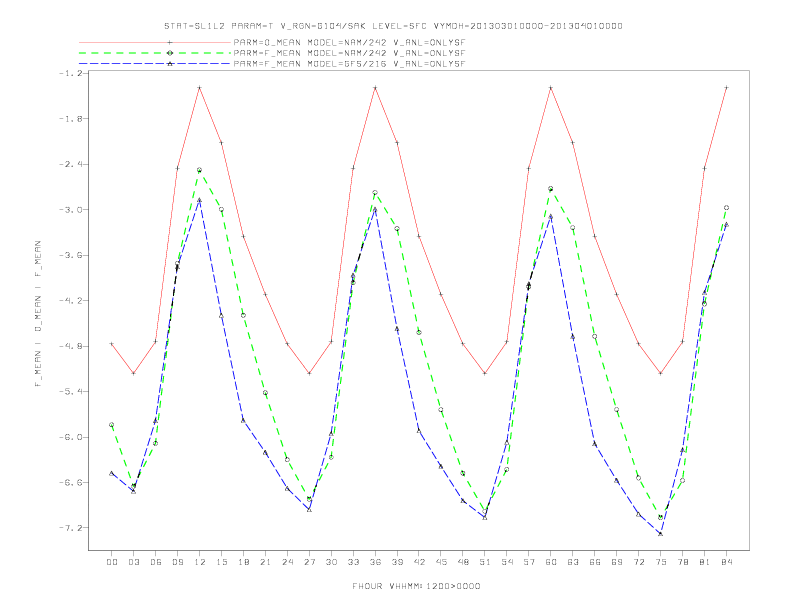Click the y-axis tick label -4.2
792x612 pixels.
coord(71,300)
